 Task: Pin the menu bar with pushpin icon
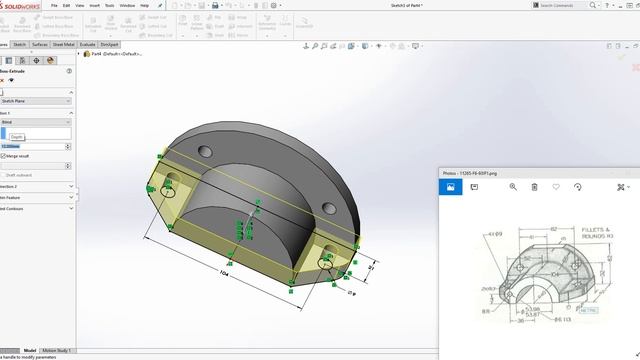[x=160, y=6]
